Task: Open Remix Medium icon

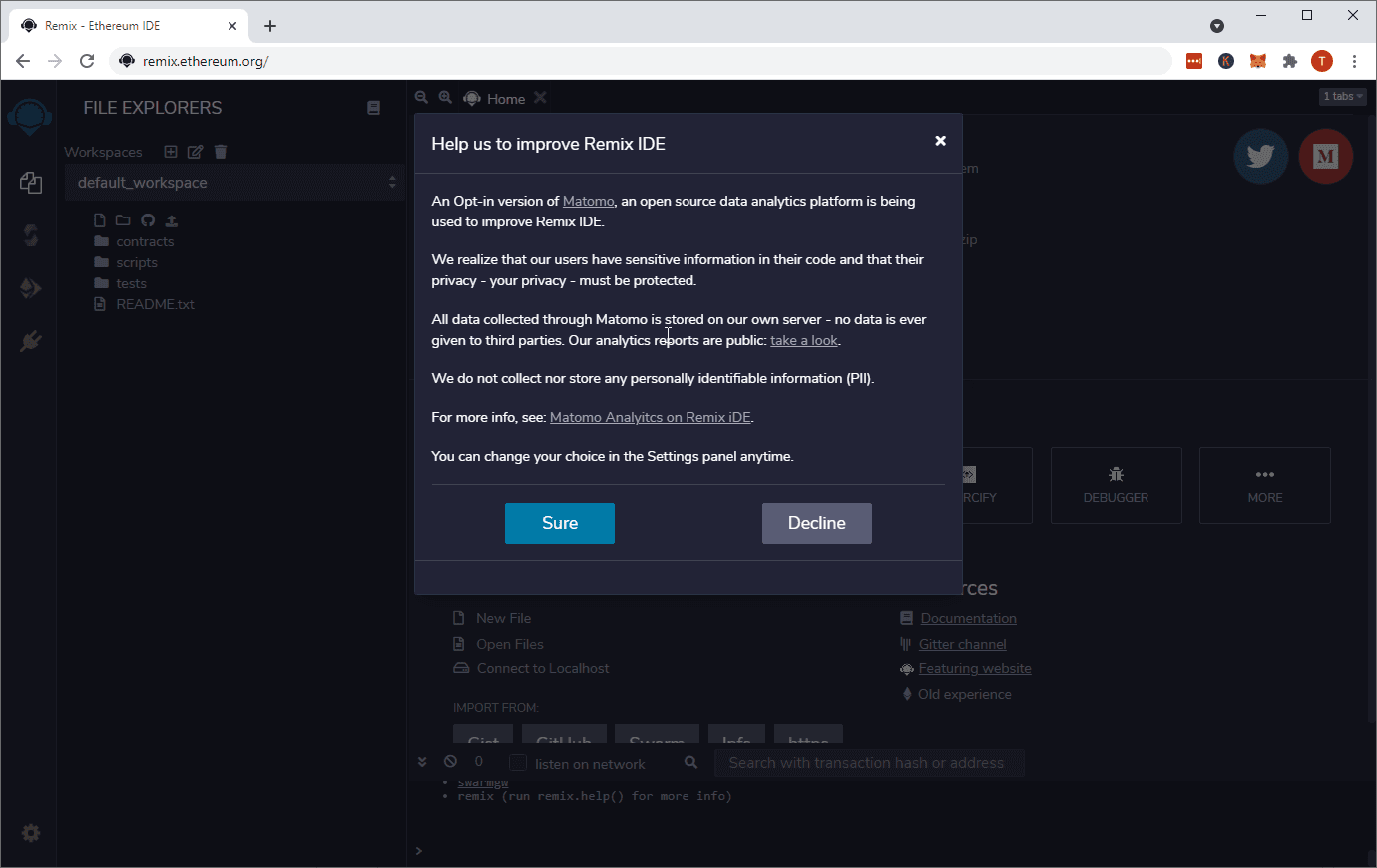Action: pyautogui.click(x=1326, y=156)
